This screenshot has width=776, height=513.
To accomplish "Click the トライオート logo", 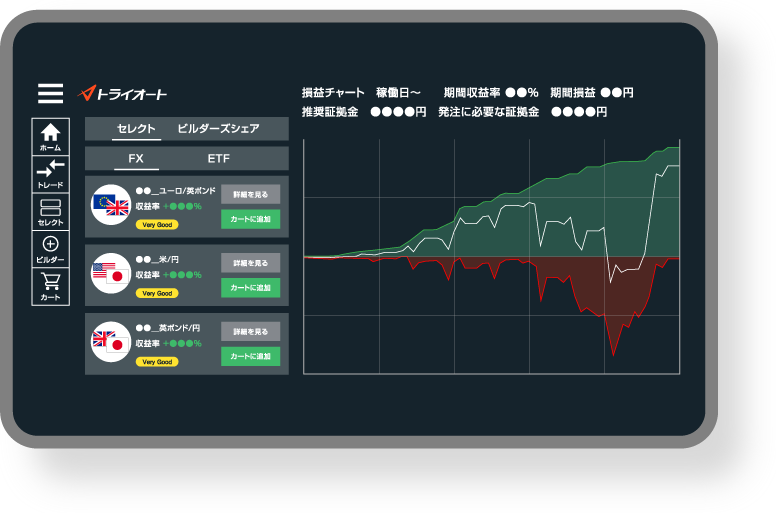I will [124, 94].
